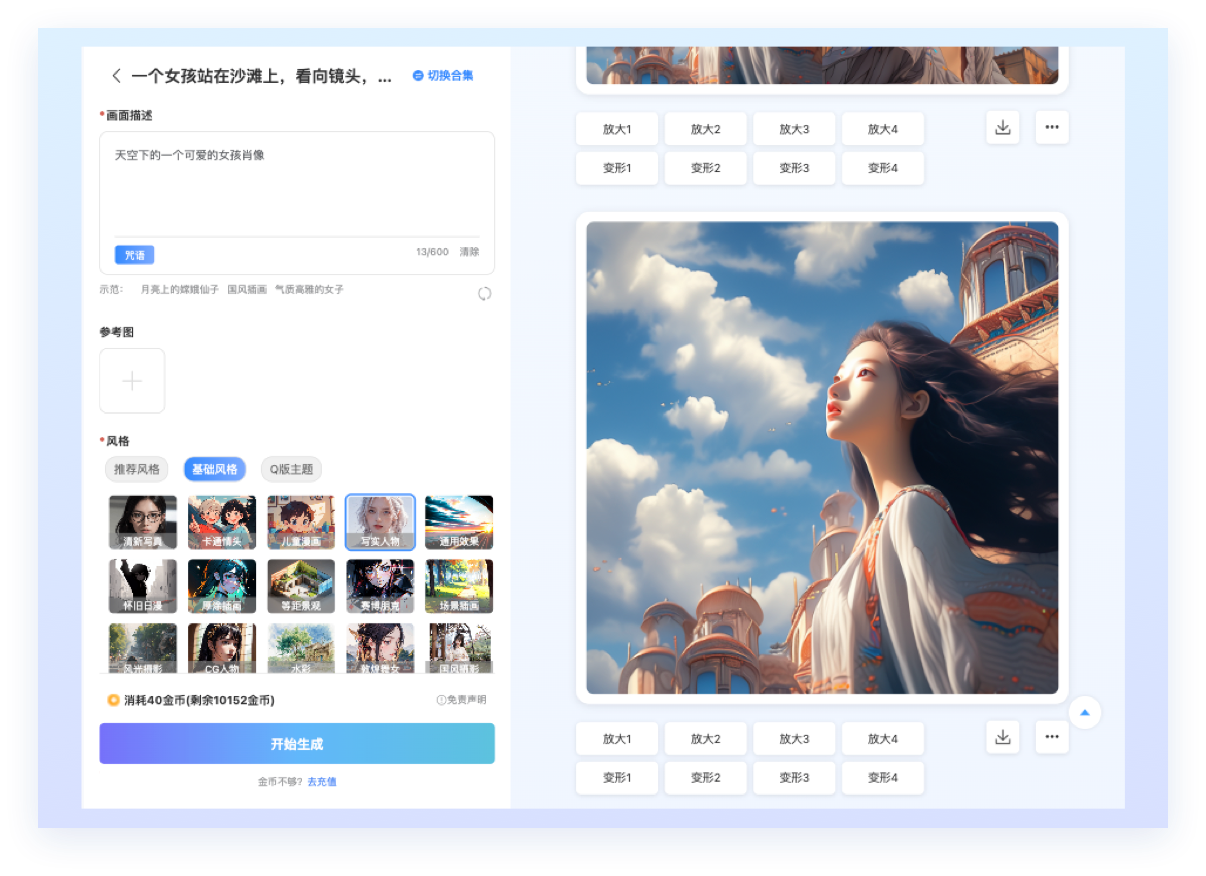Download the girl portrait image below it
Screen dimensions: 1206x876
point(1003,737)
